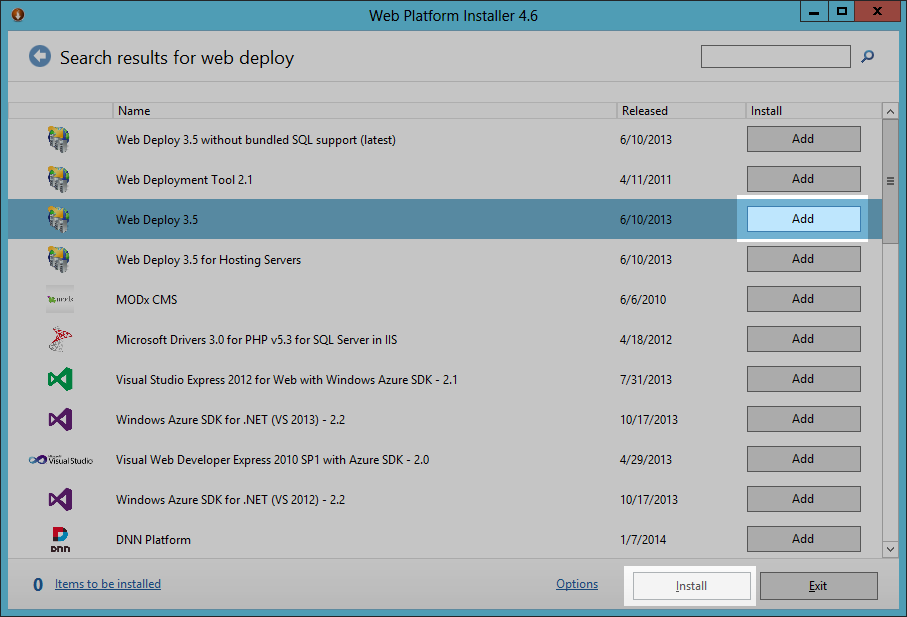
Task: Click the 6/6/2010 release date
Action: point(643,300)
